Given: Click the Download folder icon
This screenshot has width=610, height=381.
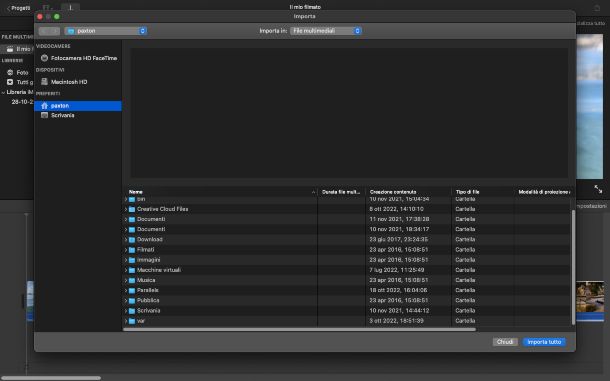Looking at the screenshot, I should click(132, 240).
